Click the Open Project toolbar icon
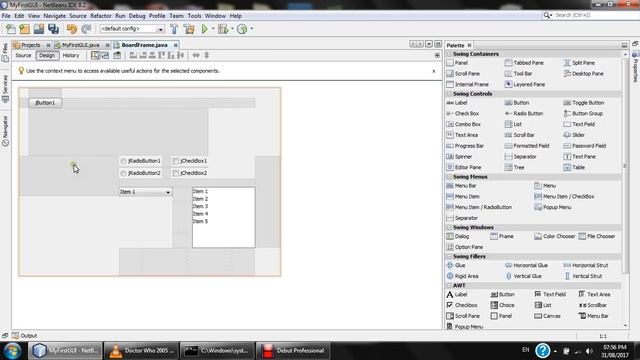 pos(39,29)
